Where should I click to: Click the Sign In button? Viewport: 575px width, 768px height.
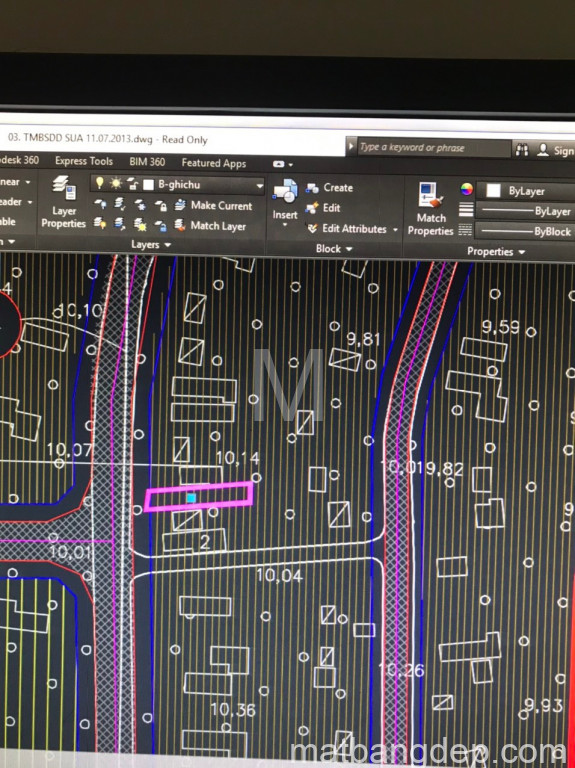556,150
